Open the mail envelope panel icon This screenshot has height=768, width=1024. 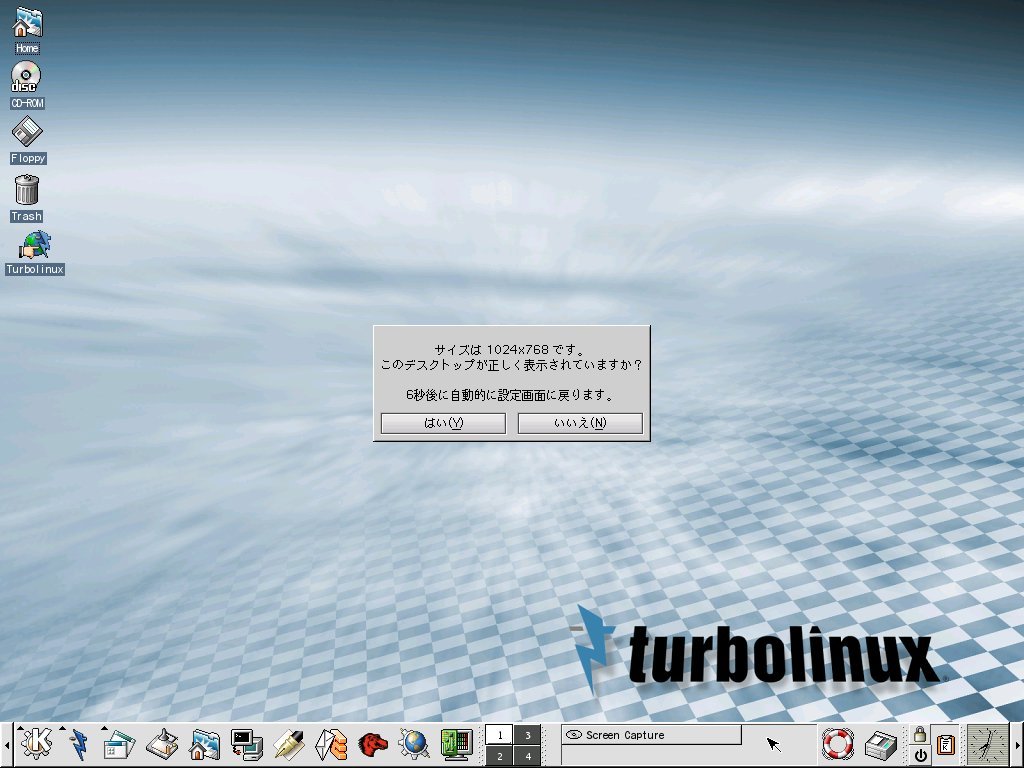pyautogui.click(x=330, y=743)
